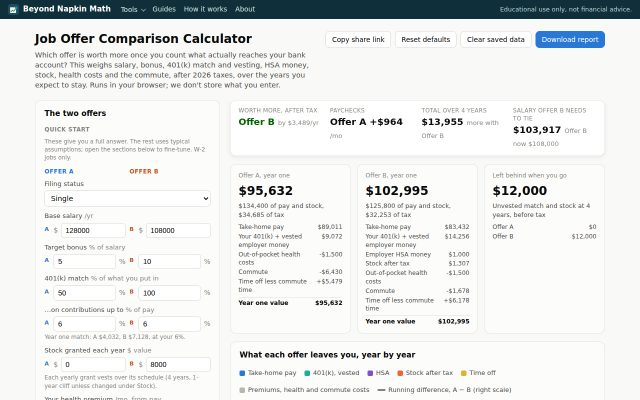The height and width of the screenshot is (400, 640).
Task: Click Job Offer Comparison Calculator title
Action: point(143,38)
